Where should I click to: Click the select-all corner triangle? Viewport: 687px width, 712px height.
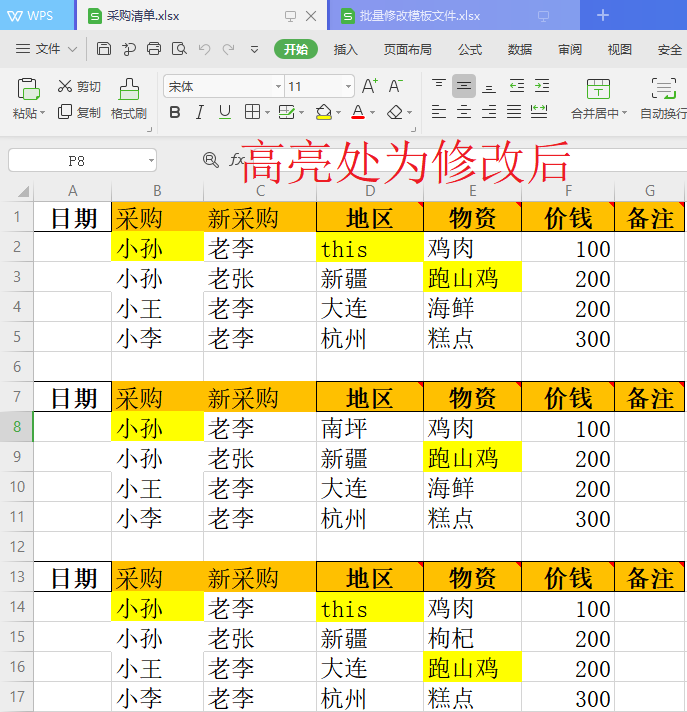[x=24, y=191]
